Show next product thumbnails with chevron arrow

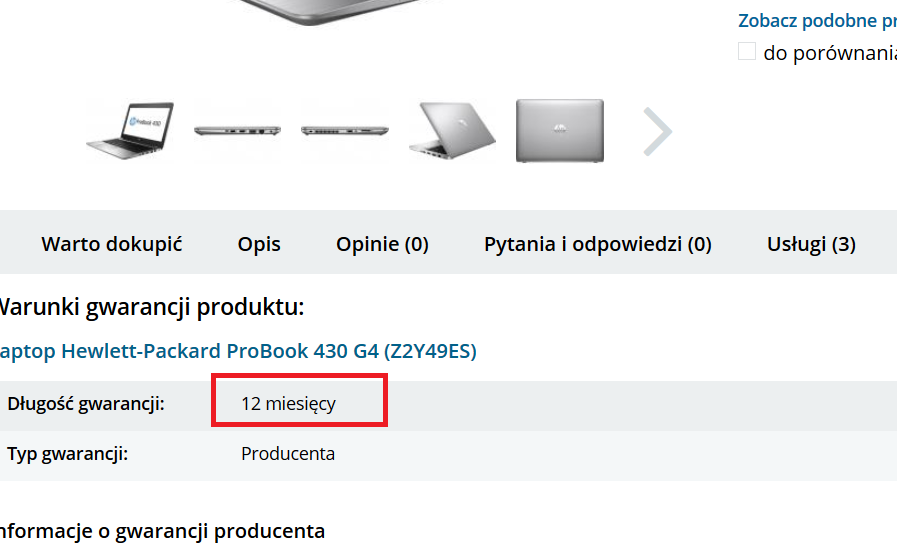pos(657,132)
